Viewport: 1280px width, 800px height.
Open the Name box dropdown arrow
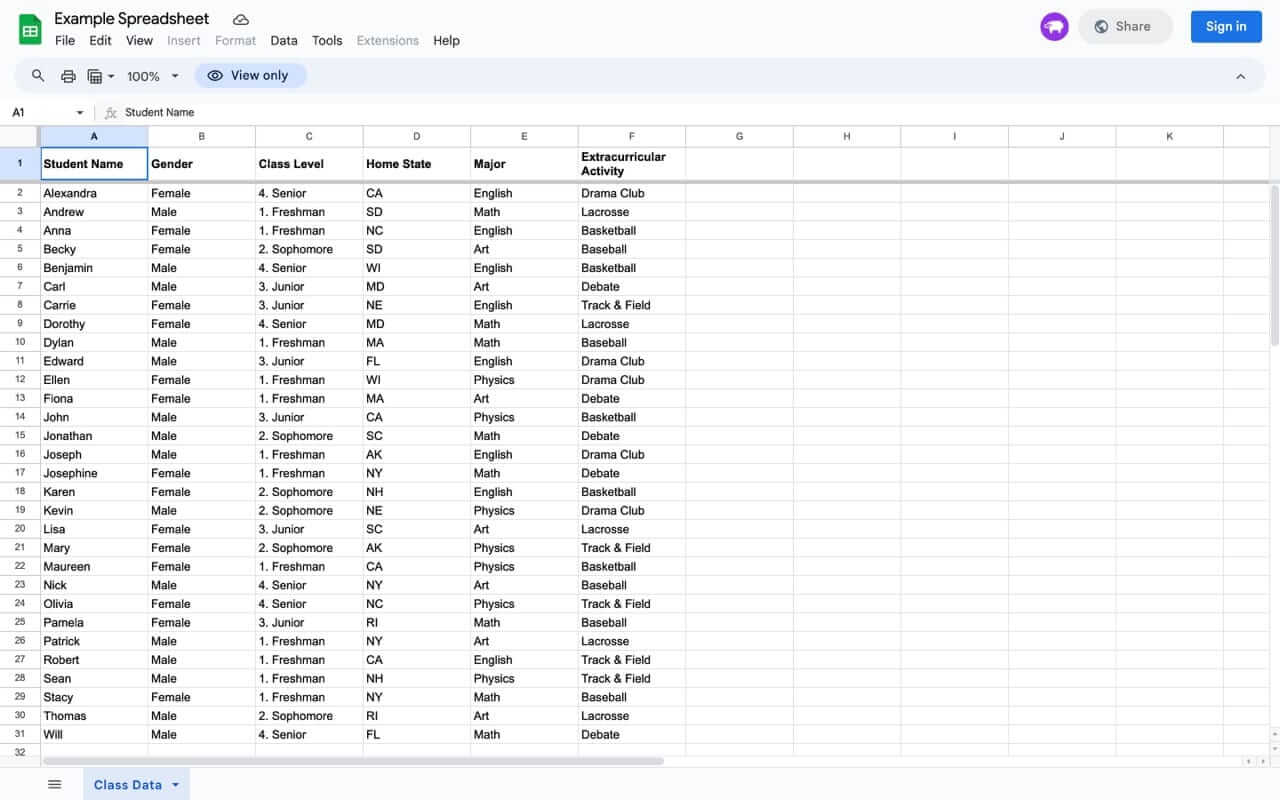click(80, 113)
